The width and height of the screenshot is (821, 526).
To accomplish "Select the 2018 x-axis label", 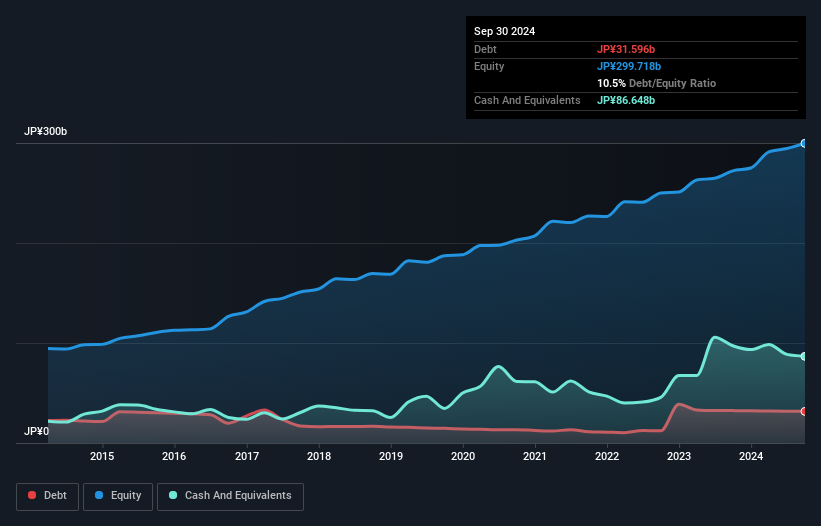I will tap(319, 457).
